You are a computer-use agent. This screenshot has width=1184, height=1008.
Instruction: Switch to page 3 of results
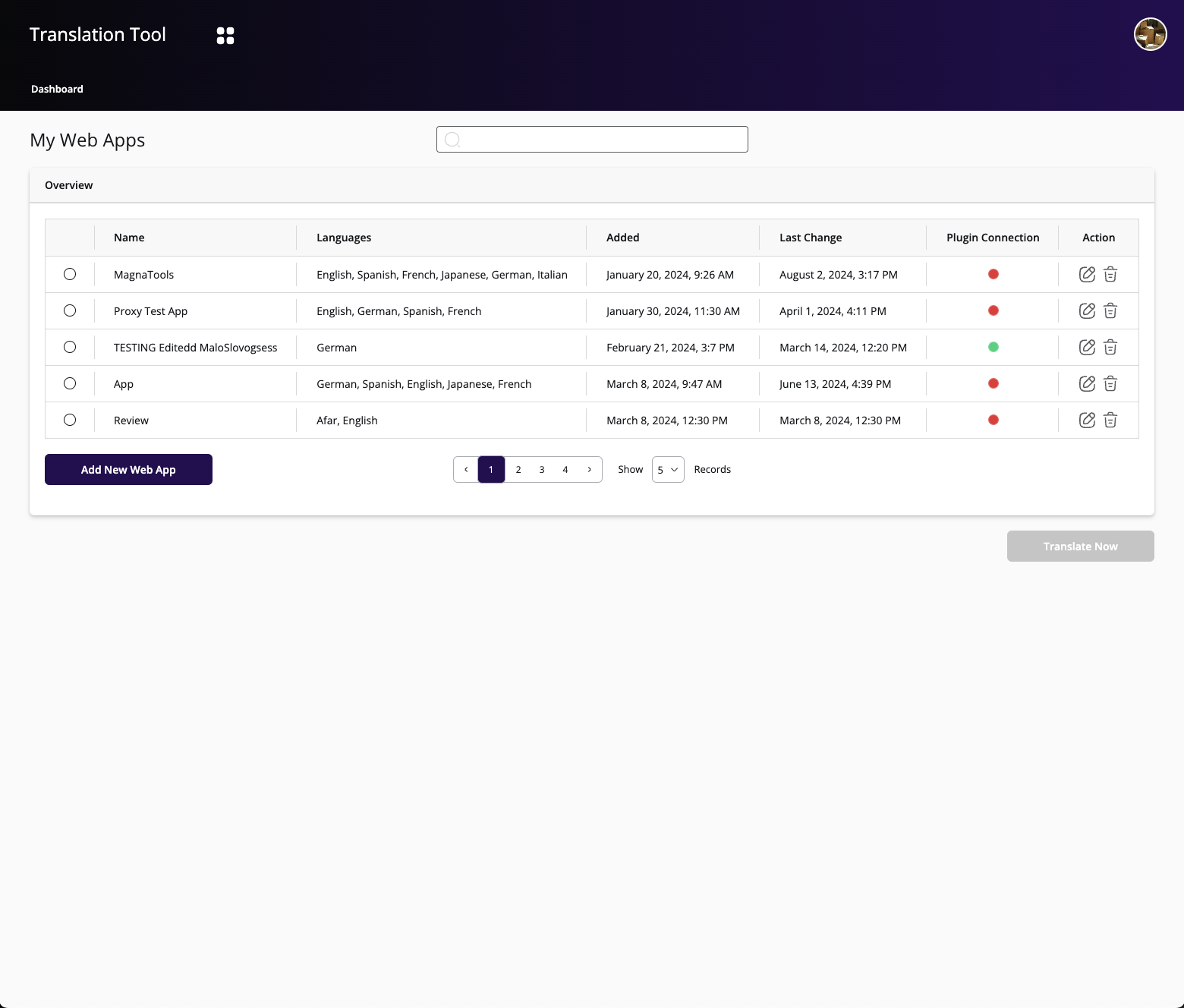coord(542,470)
